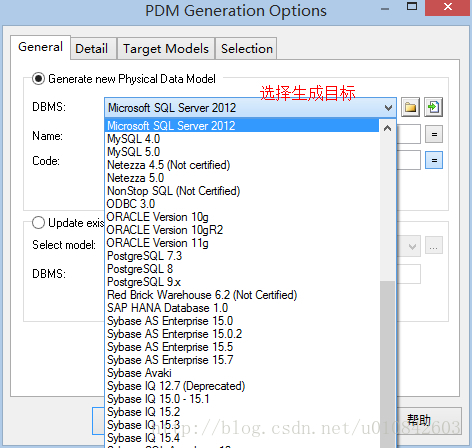Image resolution: width=472 pixels, height=448 pixels.
Task: Choose Sybase AS Enterprise 15.0.2
Action: click(242, 334)
